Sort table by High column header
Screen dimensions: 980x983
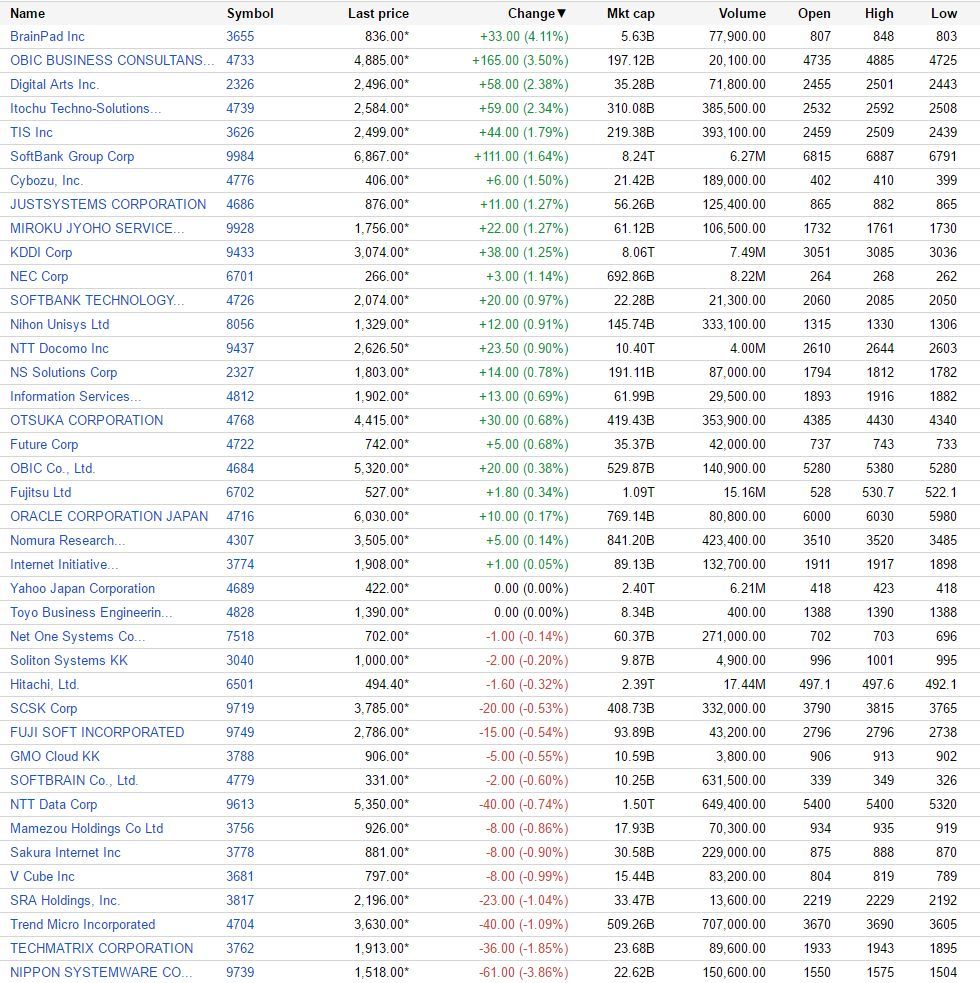coord(878,13)
